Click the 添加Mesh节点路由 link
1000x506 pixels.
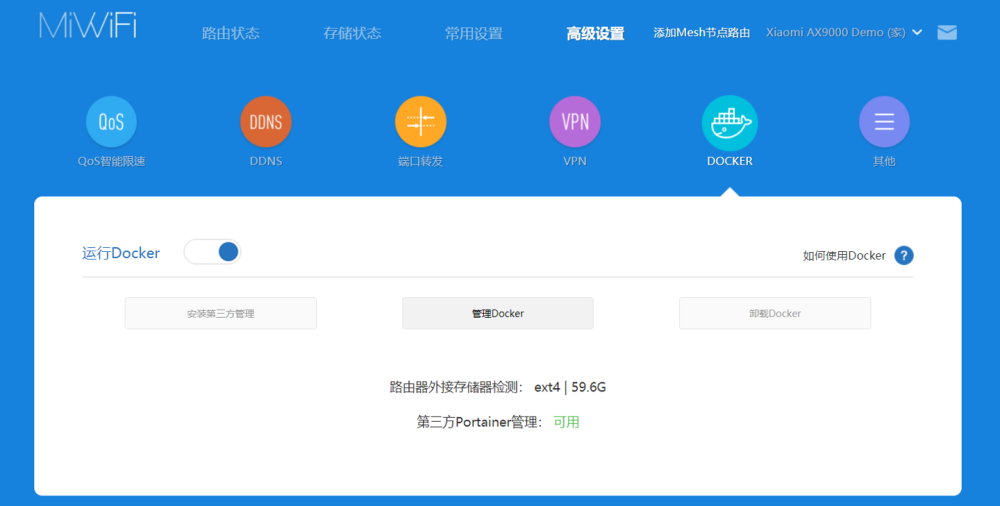coord(701,33)
